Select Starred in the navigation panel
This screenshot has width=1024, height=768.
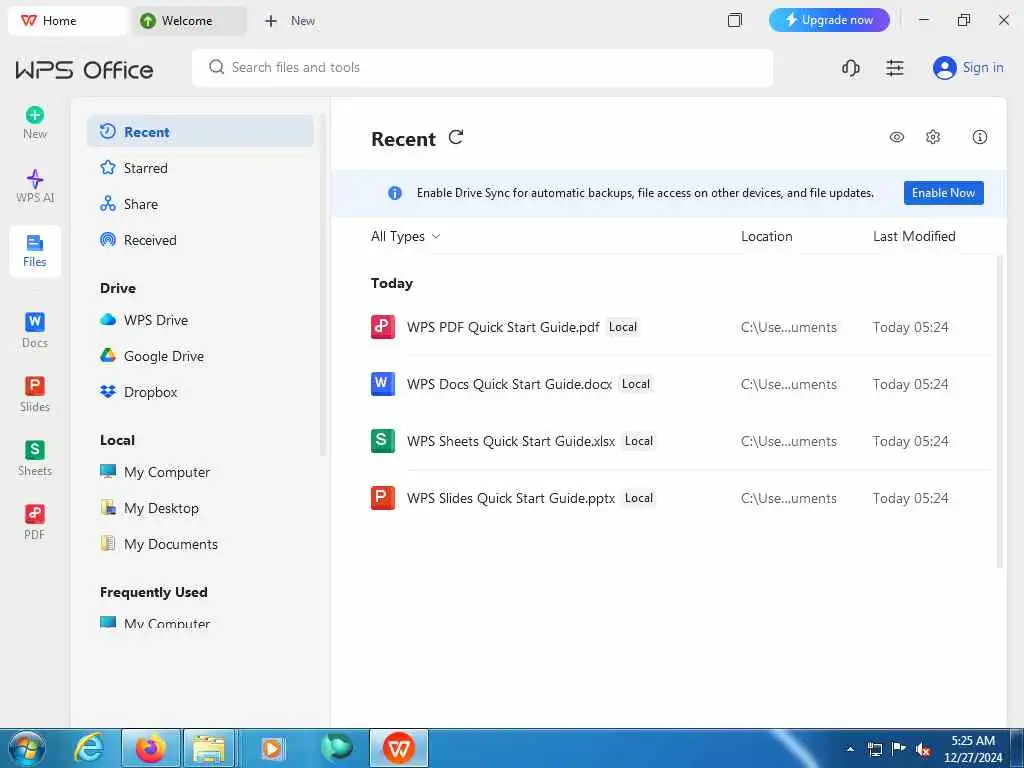click(200, 168)
